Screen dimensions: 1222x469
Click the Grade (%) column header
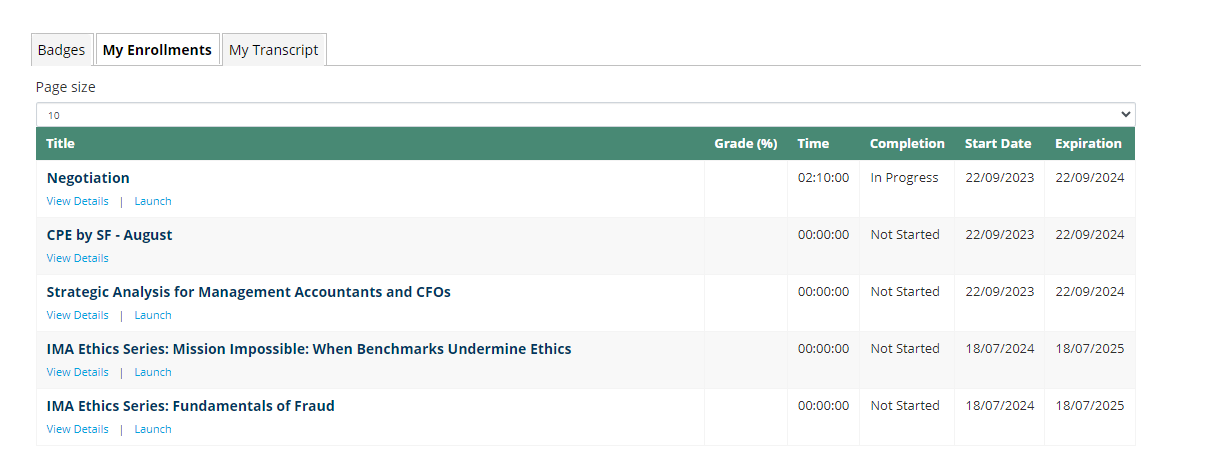pyautogui.click(x=746, y=144)
